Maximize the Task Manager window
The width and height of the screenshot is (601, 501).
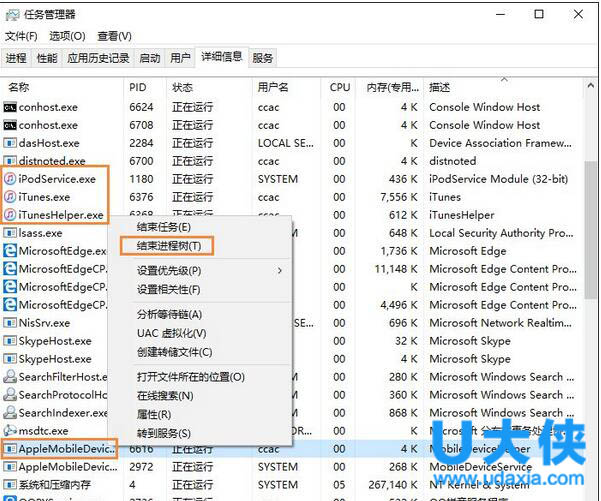tap(539, 15)
